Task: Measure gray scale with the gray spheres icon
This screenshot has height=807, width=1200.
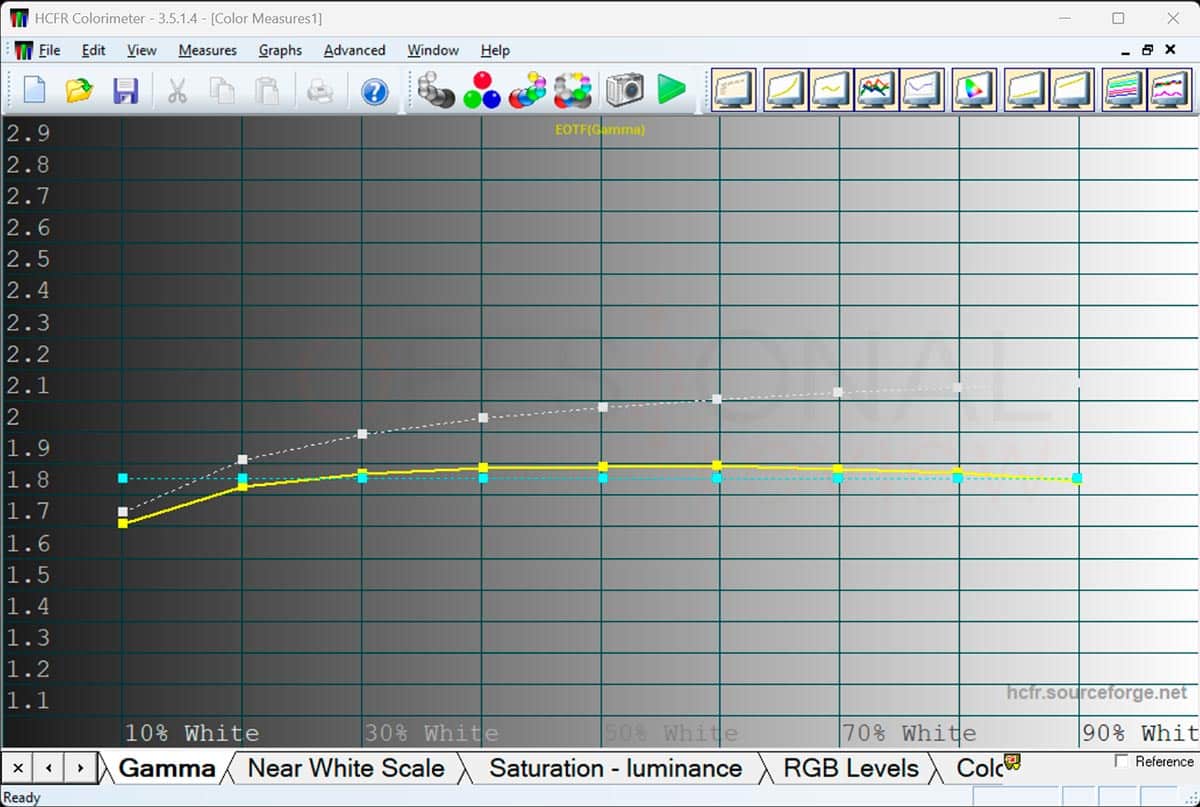Action: point(436,90)
